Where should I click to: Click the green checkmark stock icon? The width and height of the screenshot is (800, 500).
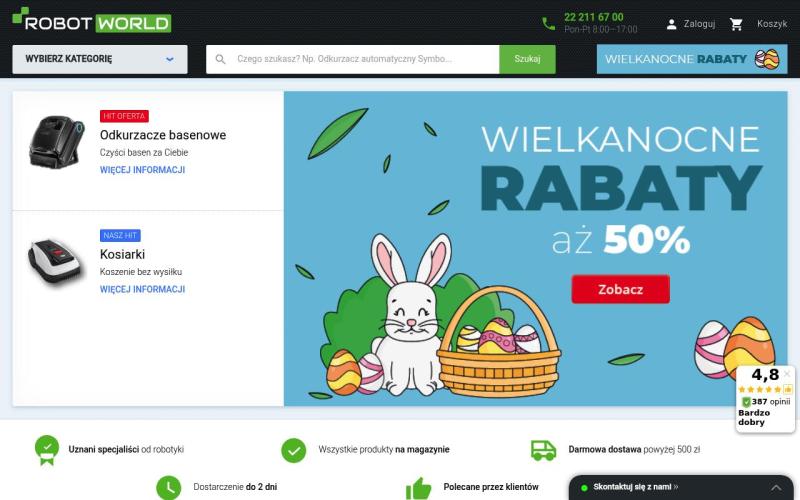point(294,451)
